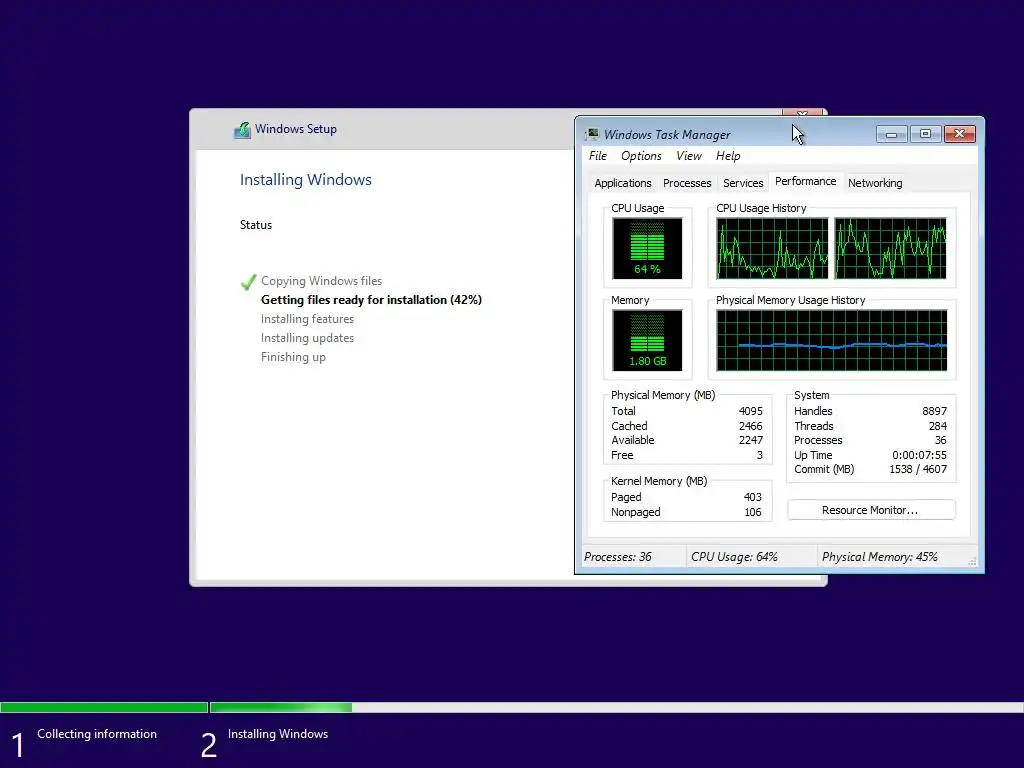This screenshot has height=768, width=1024.
Task: Click the Installing features step
Action: (307, 319)
